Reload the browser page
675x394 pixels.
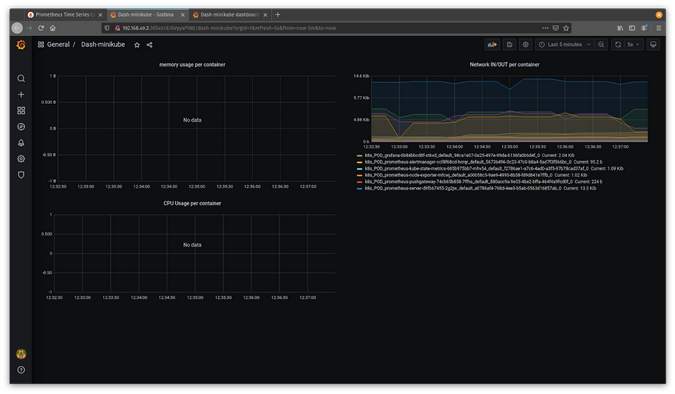pyautogui.click(x=41, y=28)
